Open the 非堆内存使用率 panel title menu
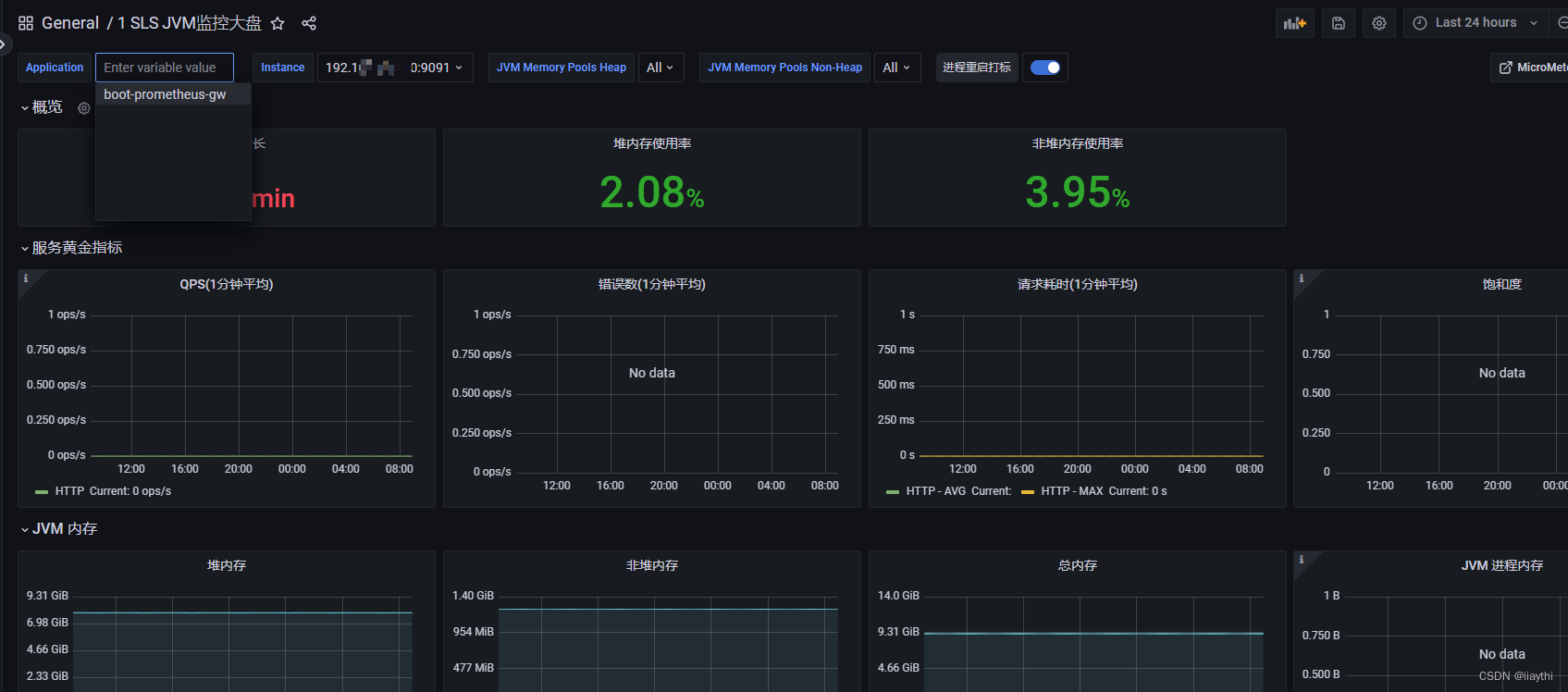The image size is (1568, 692). click(x=1078, y=143)
